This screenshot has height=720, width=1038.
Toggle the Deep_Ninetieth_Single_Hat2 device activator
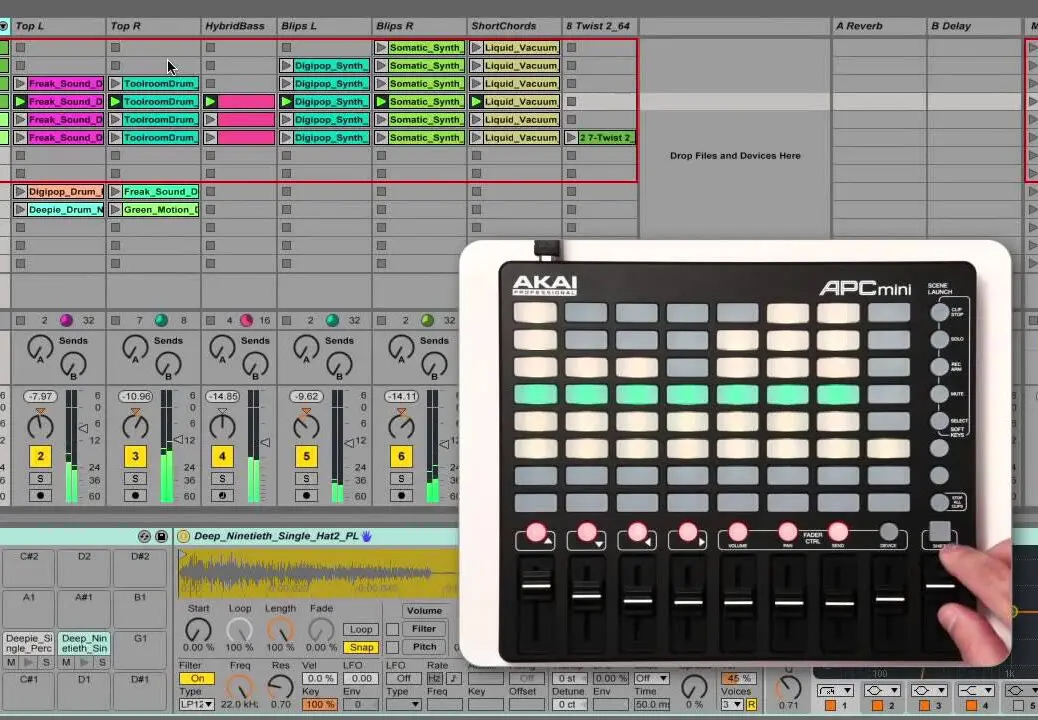(x=184, y=536)
